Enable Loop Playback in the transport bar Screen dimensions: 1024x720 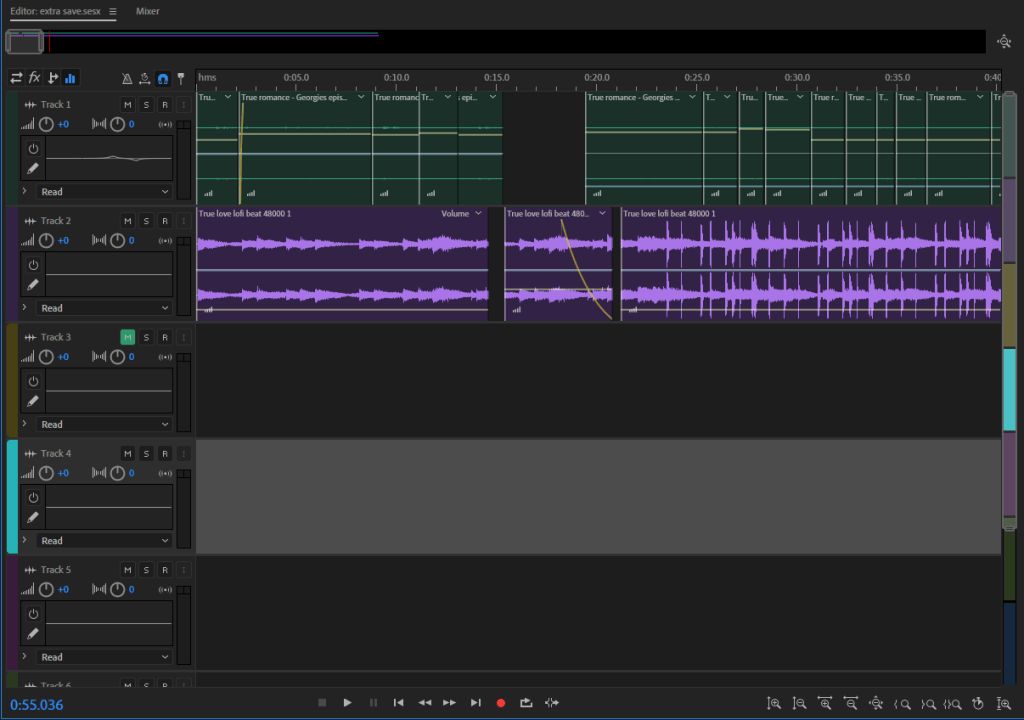526,703
